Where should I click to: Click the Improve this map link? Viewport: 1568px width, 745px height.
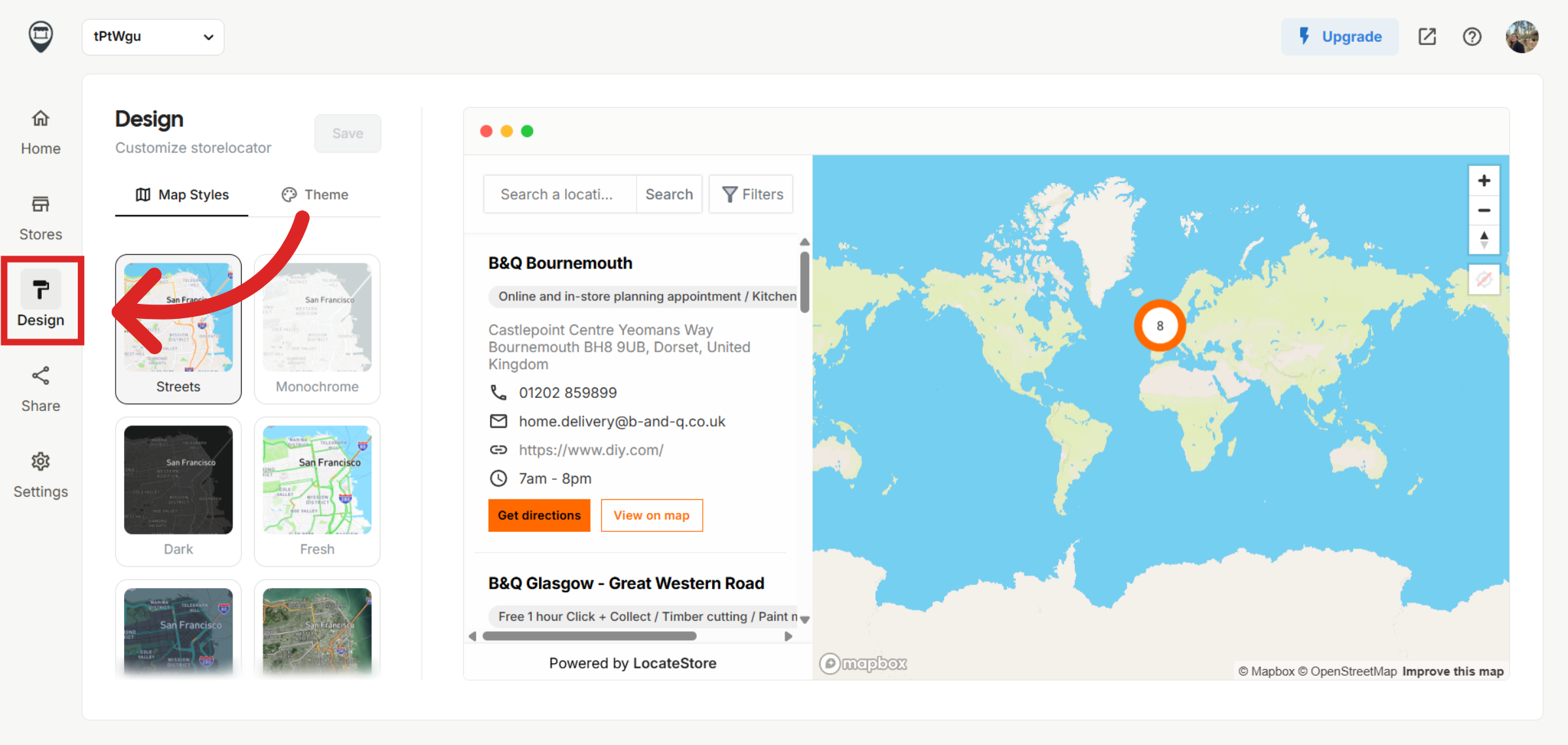click(1453, 671)
